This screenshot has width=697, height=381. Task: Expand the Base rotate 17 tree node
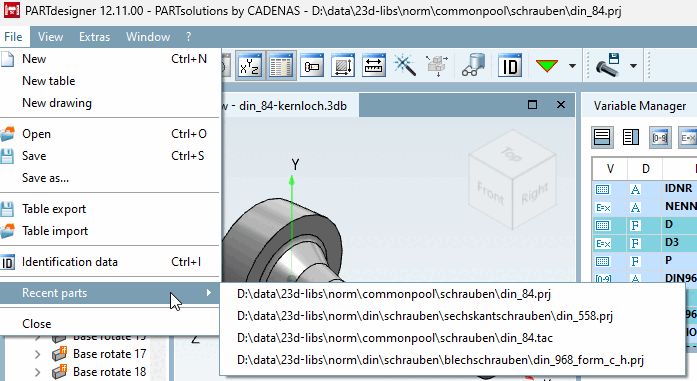coord(38,354)
